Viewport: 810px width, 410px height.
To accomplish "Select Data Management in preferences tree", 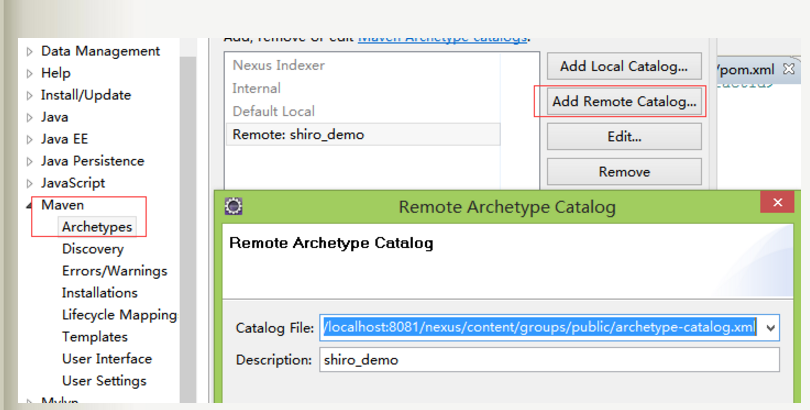I will [x=100, y=51].
